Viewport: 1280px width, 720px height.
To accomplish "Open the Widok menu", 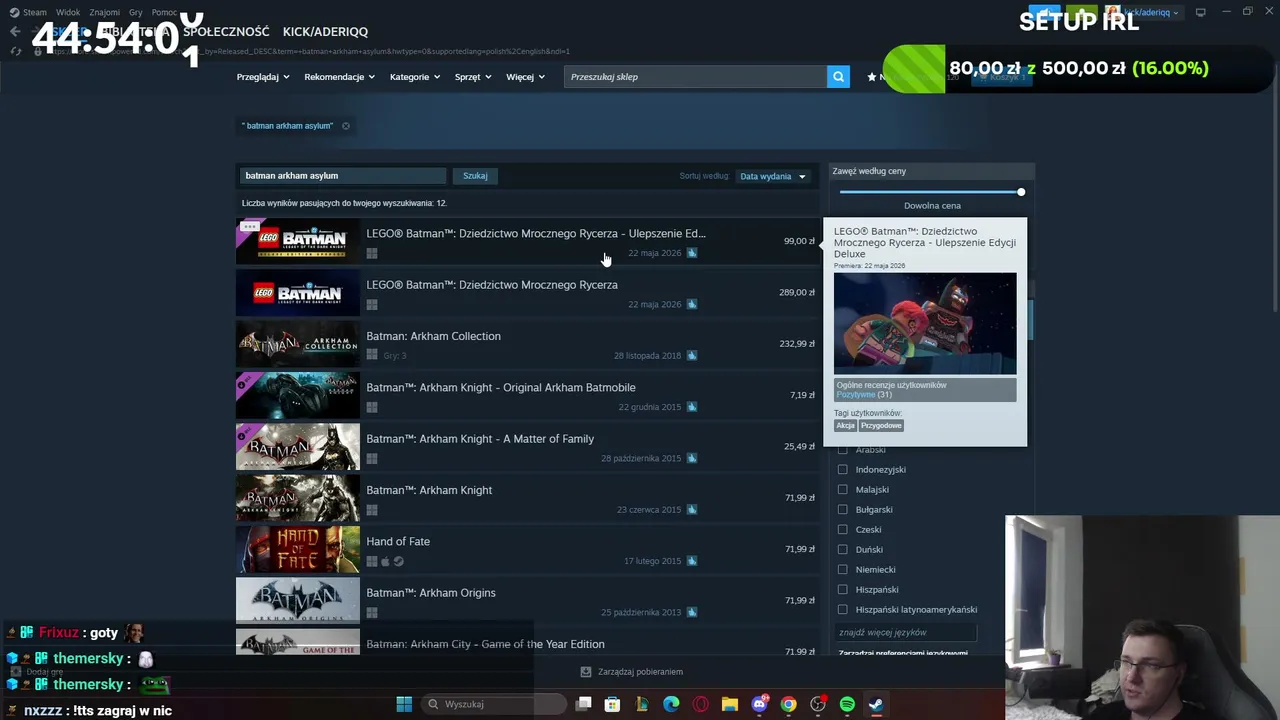I will click(x=68, y=12).
